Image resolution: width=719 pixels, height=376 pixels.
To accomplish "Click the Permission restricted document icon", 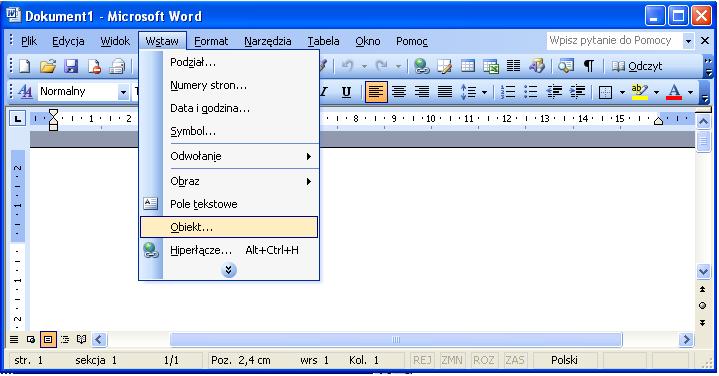I will pos(94,66).
